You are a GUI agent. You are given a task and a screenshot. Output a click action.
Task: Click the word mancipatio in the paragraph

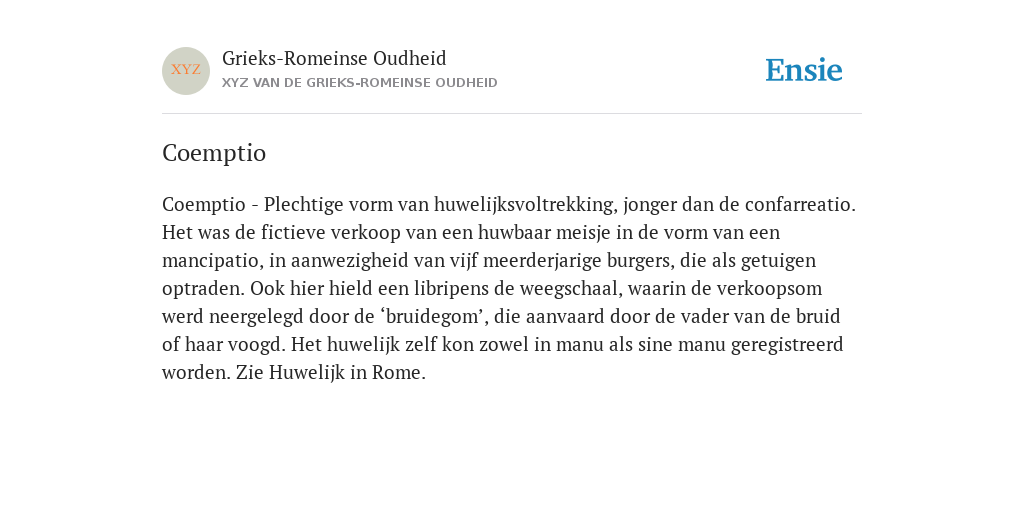212,261
